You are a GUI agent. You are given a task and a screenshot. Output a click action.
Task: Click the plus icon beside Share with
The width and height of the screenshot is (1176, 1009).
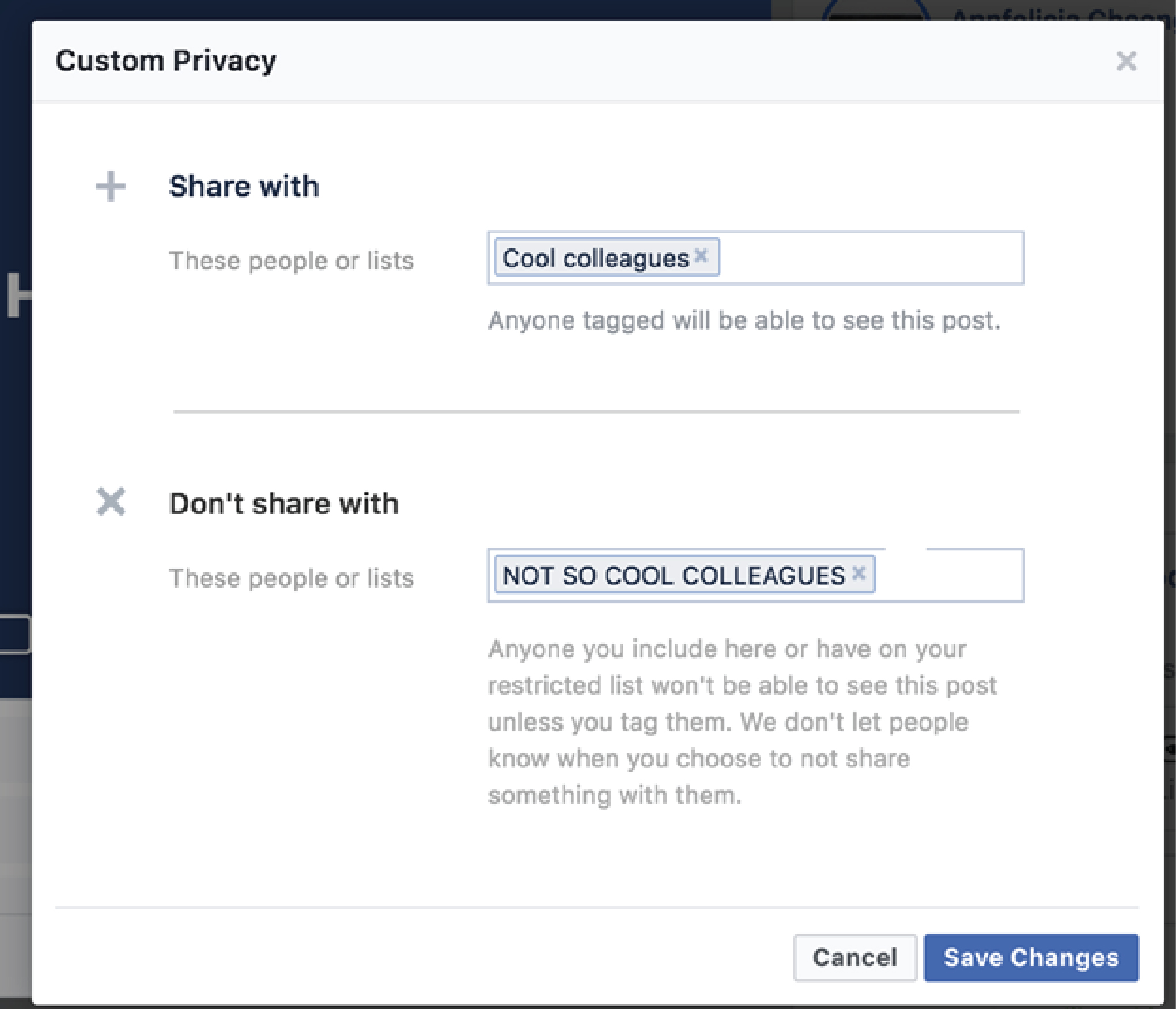[x=111, y=187]
